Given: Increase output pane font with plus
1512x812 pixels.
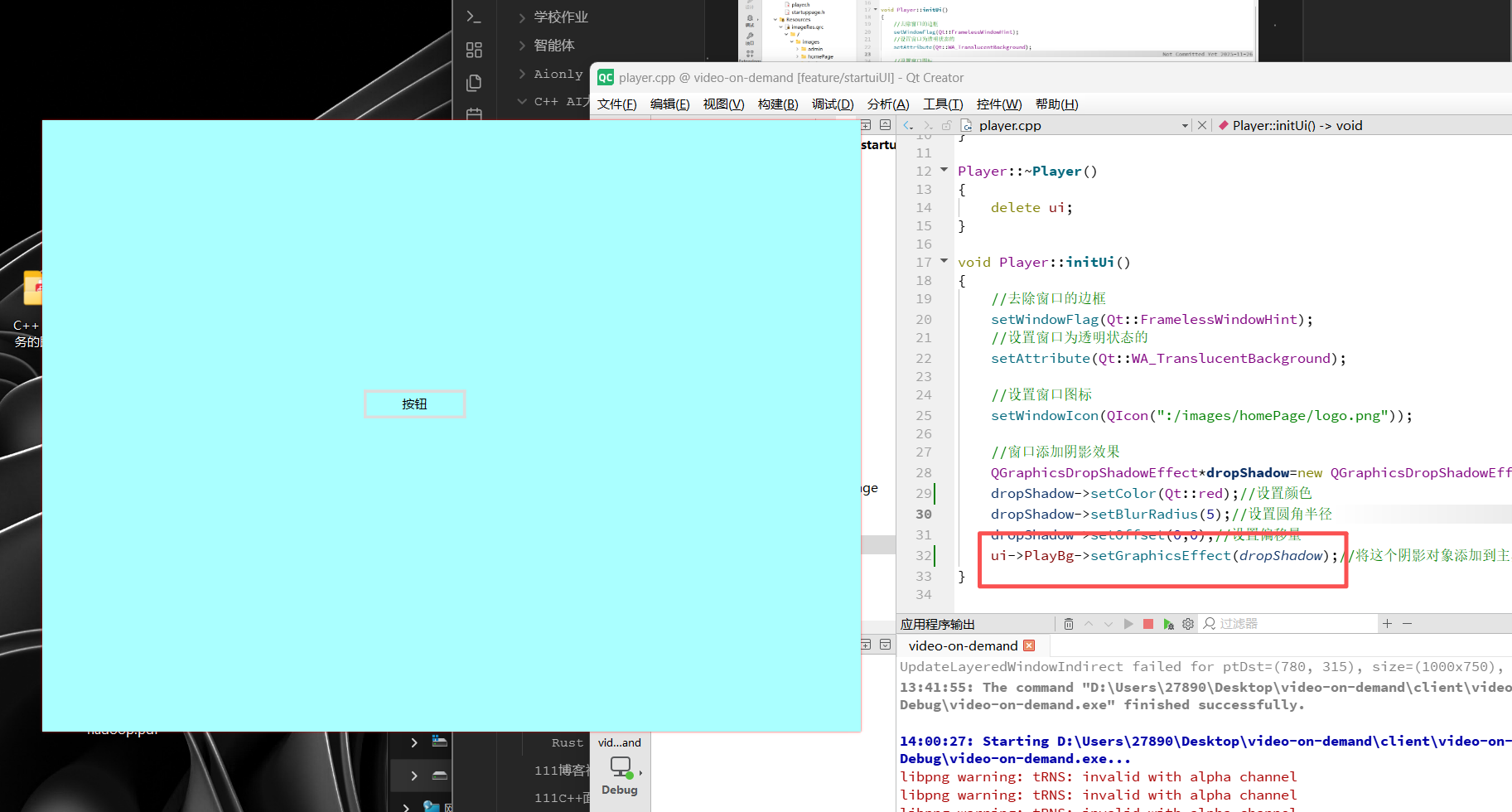Looking at the screenshot, I should [1387, 623].
